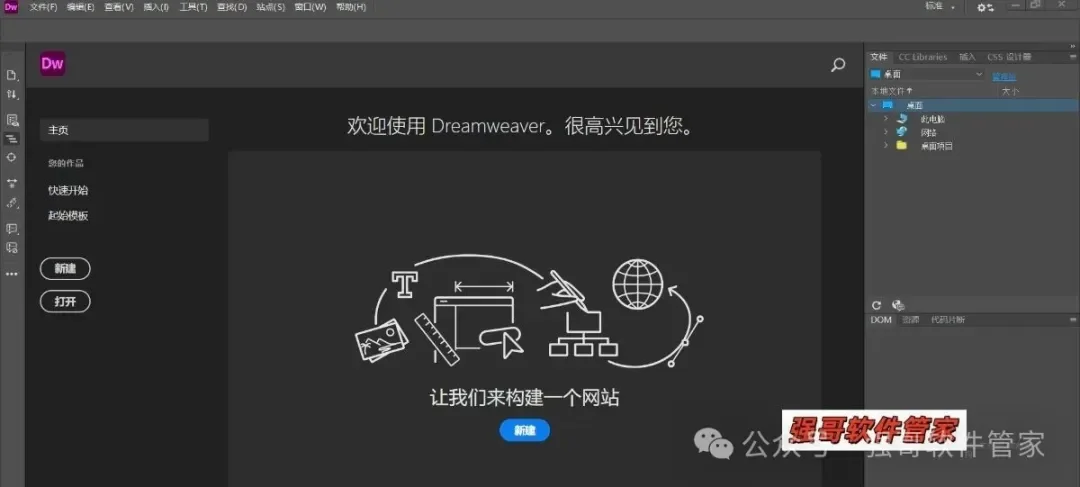1080x487 pixels.
Task: Toggle the Visual Media Queries bar icon
Action: click(x=12, y=138)
